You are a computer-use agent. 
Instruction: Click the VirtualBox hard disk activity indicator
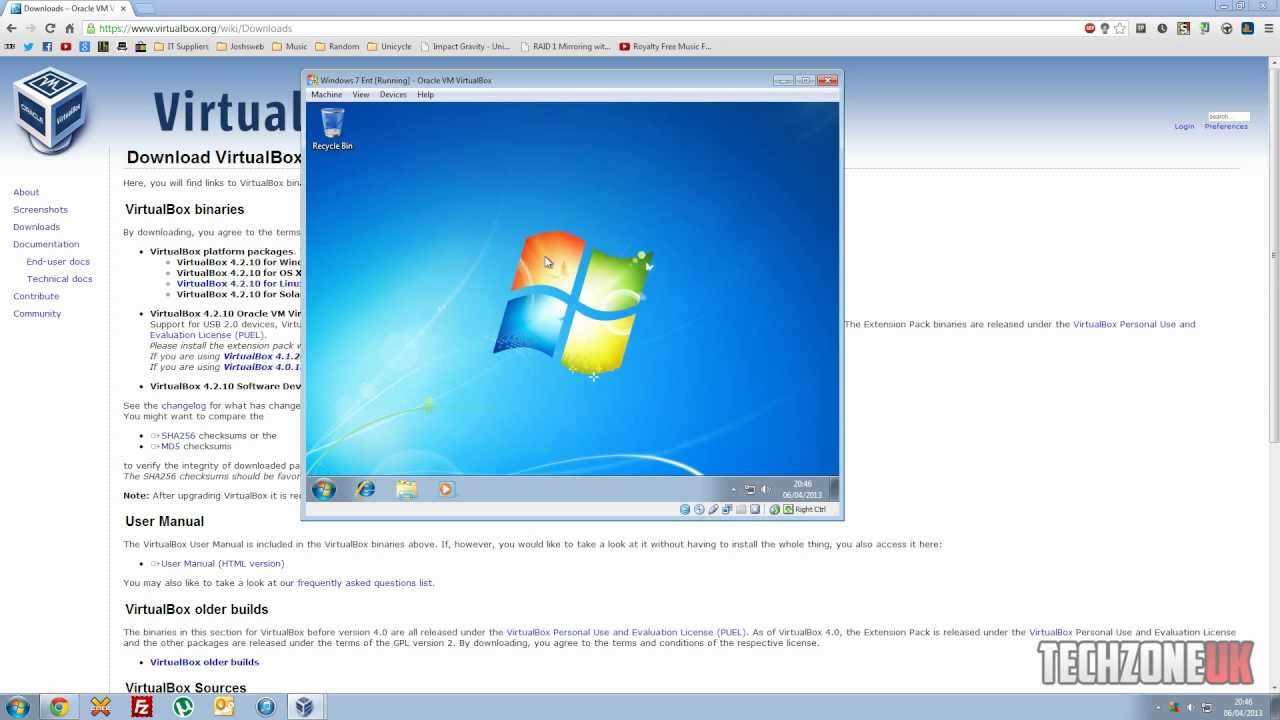(685, 509)
